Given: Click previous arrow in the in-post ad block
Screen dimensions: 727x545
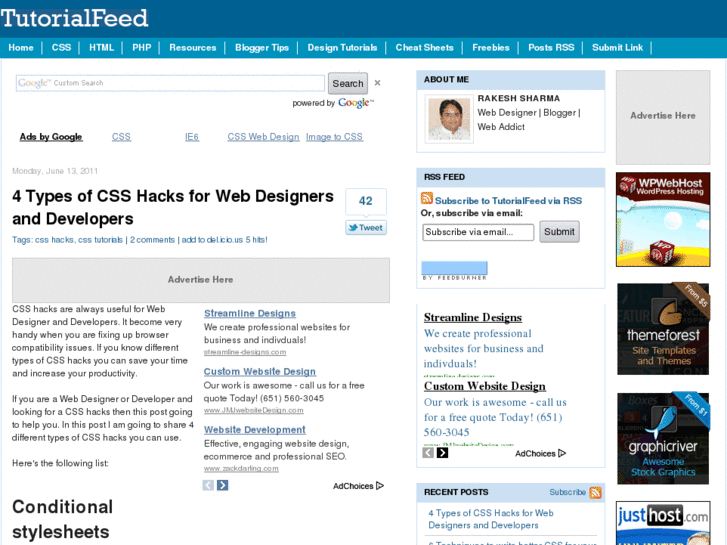Looking at the screenshot, I should (x=208, y=485).
